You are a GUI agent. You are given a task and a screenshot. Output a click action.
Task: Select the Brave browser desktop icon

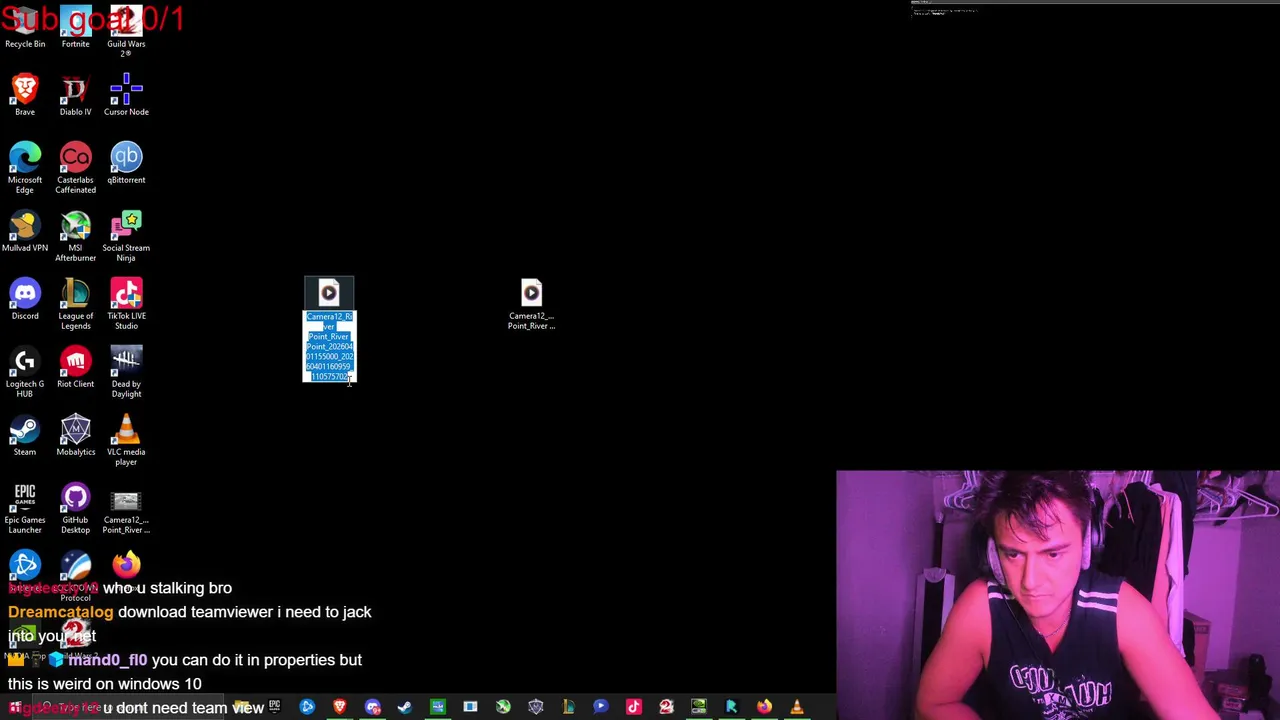point(25,95)
